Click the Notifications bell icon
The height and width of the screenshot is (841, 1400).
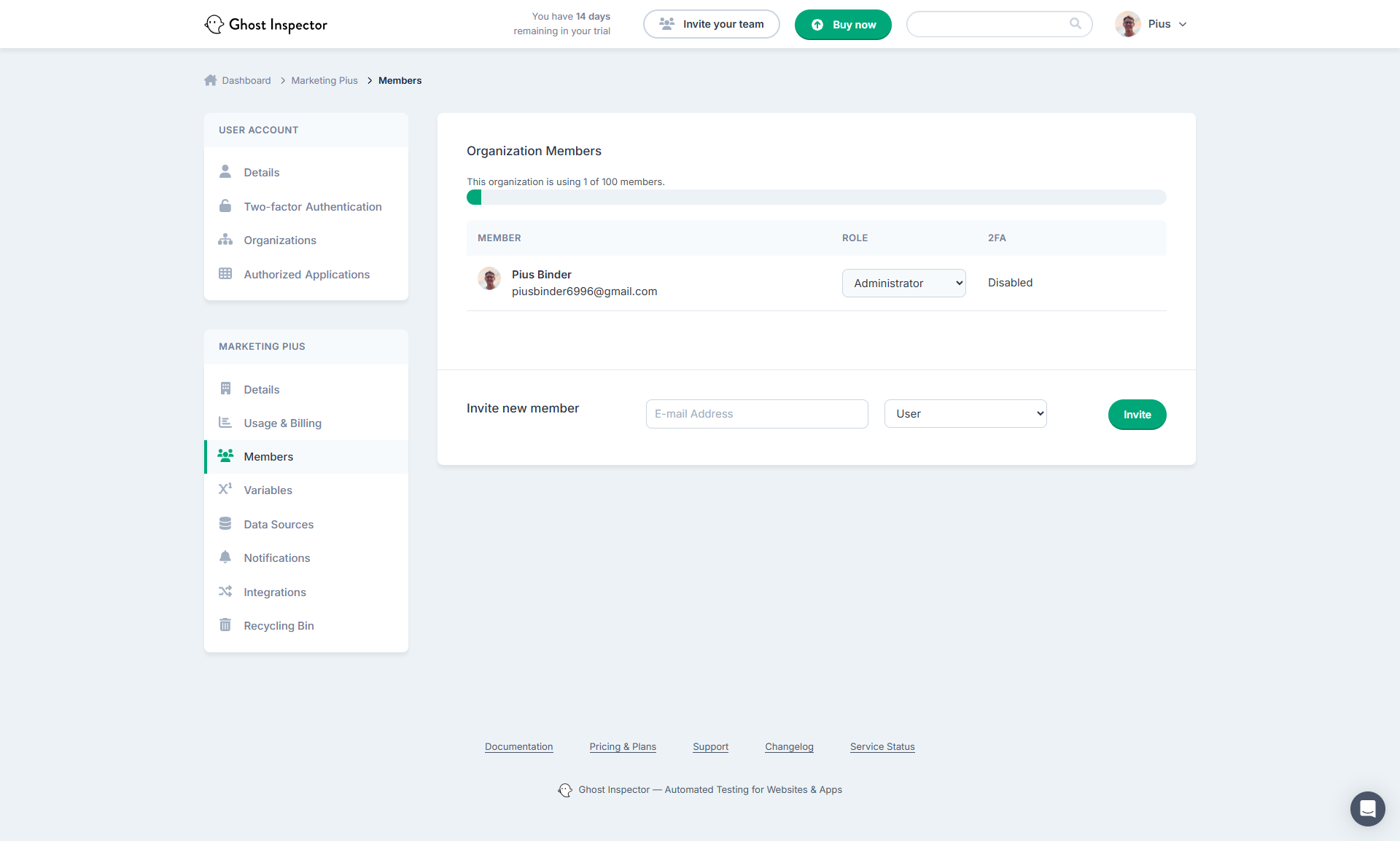point(225,558)
